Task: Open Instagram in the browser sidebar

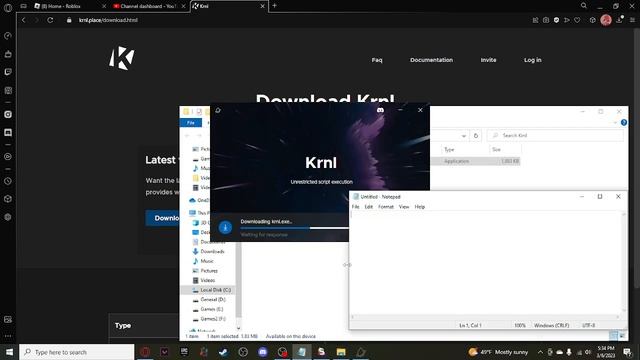Action: coord(8,114)
